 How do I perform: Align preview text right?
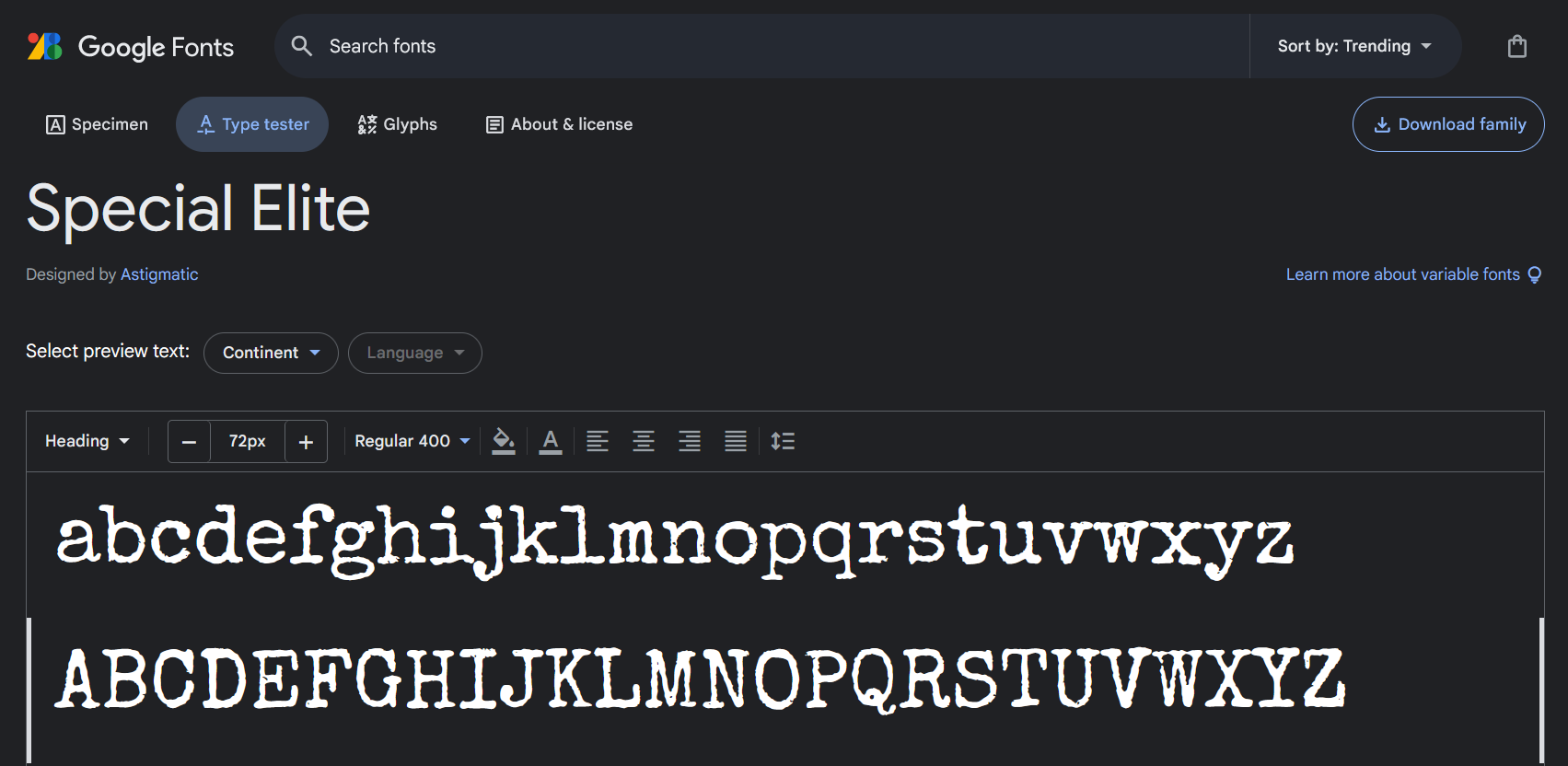click(690, 441)
